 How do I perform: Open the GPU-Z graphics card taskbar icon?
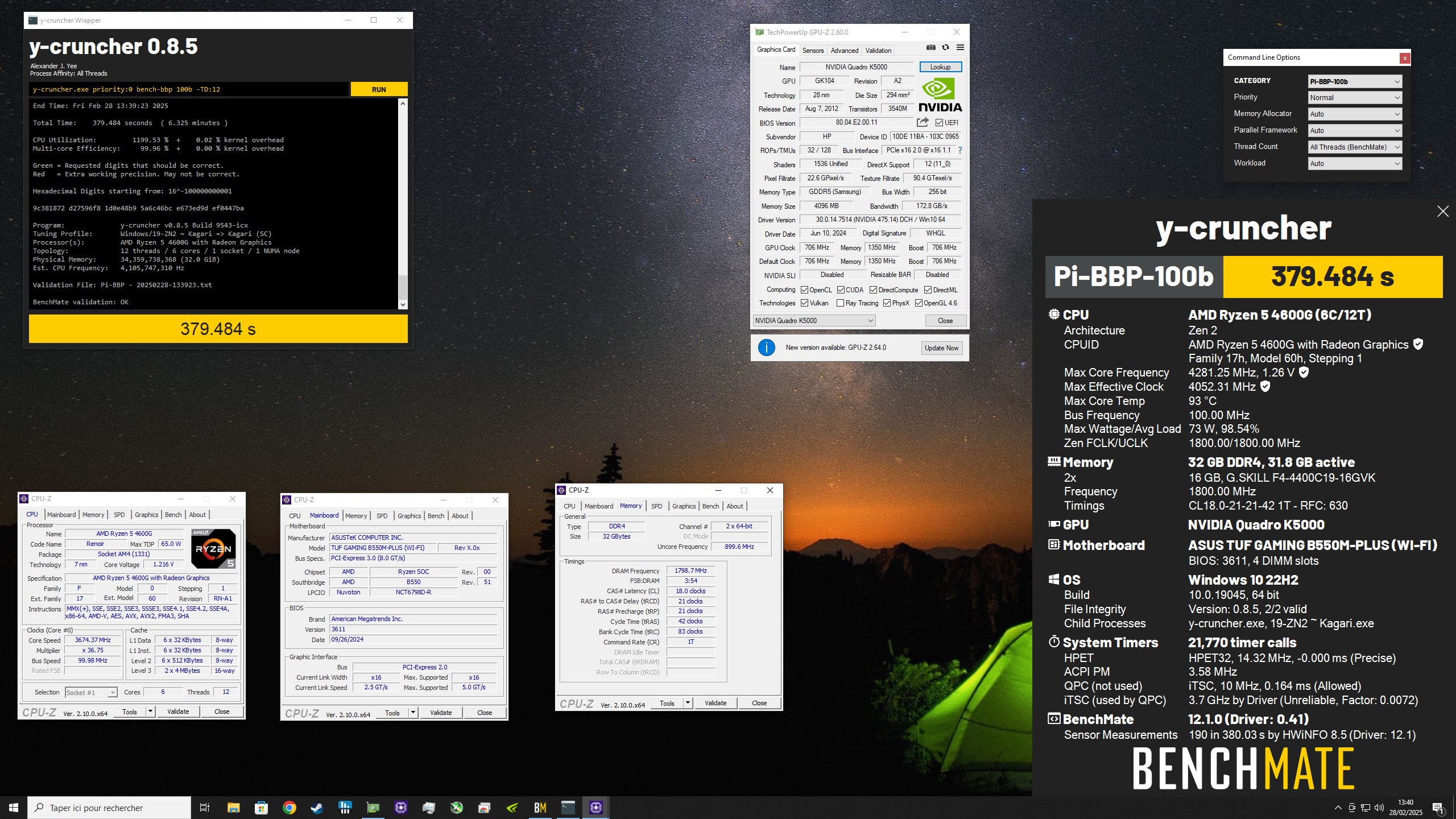coord(373,808)
